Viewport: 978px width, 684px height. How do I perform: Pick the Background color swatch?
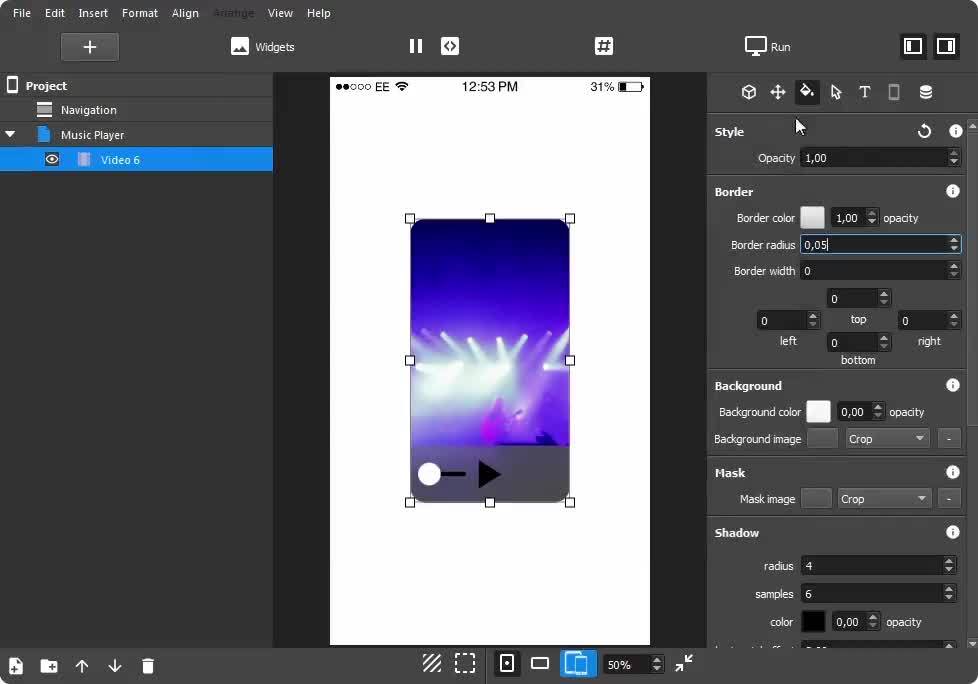tap(818, 412)
